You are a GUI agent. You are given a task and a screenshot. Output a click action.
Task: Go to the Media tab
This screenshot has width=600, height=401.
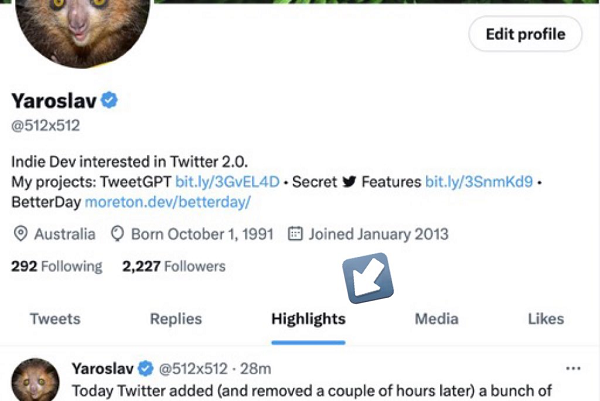[437, 319]
